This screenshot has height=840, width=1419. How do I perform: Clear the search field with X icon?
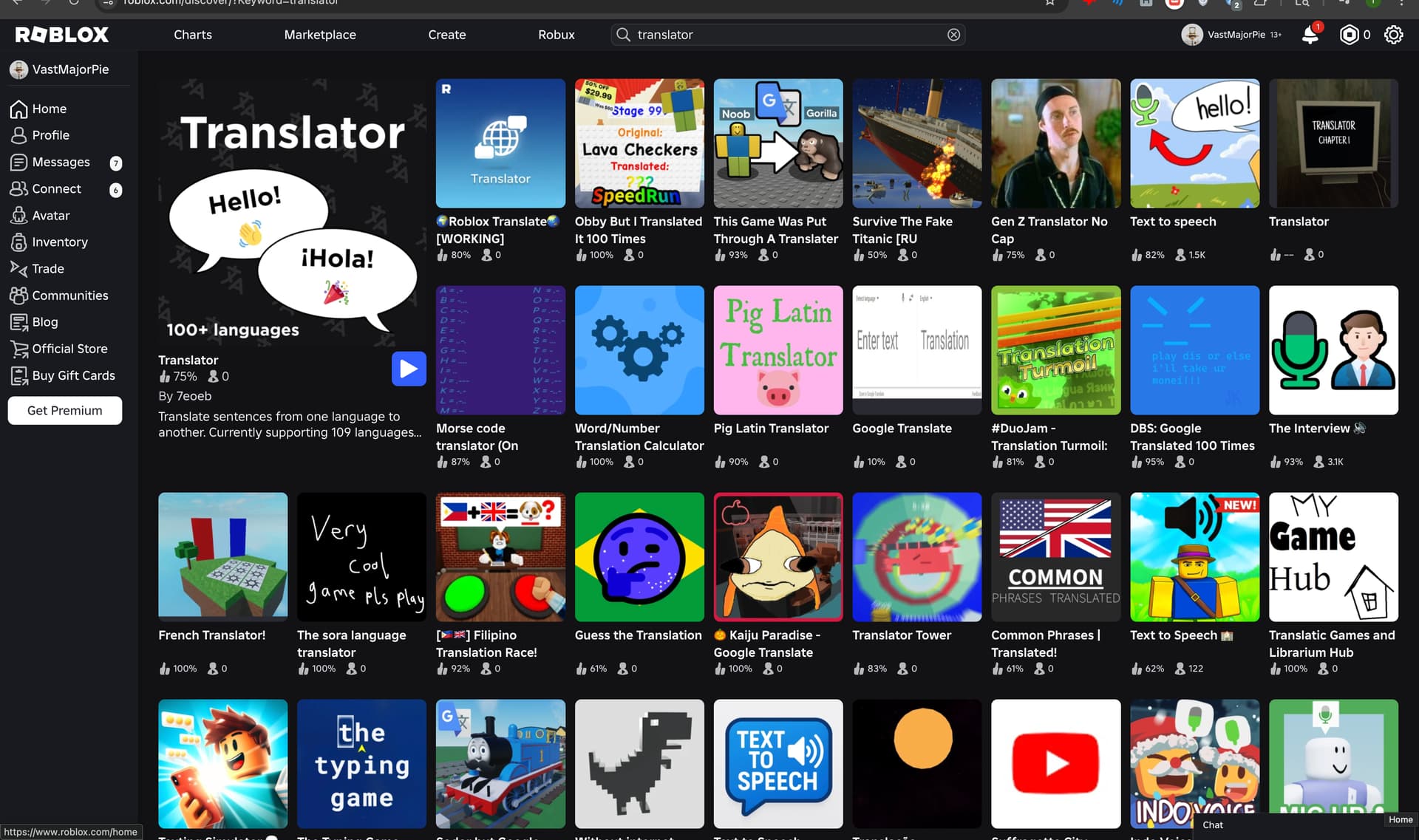(953, 35)
